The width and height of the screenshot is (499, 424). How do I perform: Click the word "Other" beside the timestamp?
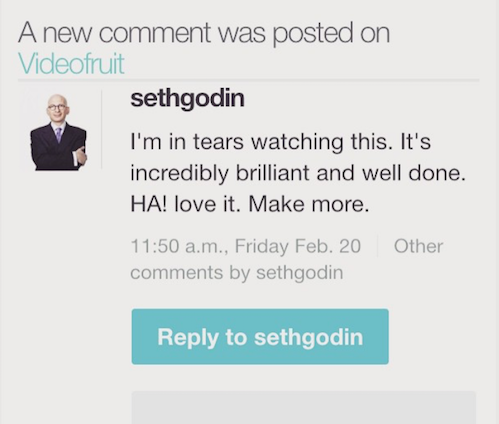coord(419,246)
